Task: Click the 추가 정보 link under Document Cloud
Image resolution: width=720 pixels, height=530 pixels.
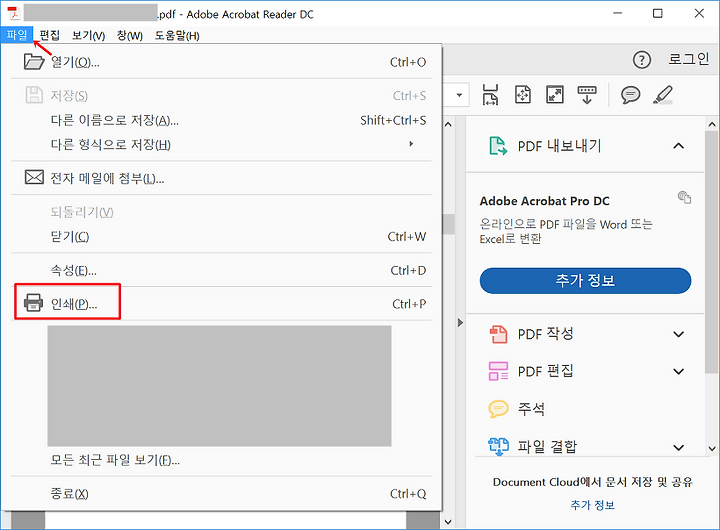Action: [x=592, y=505]
